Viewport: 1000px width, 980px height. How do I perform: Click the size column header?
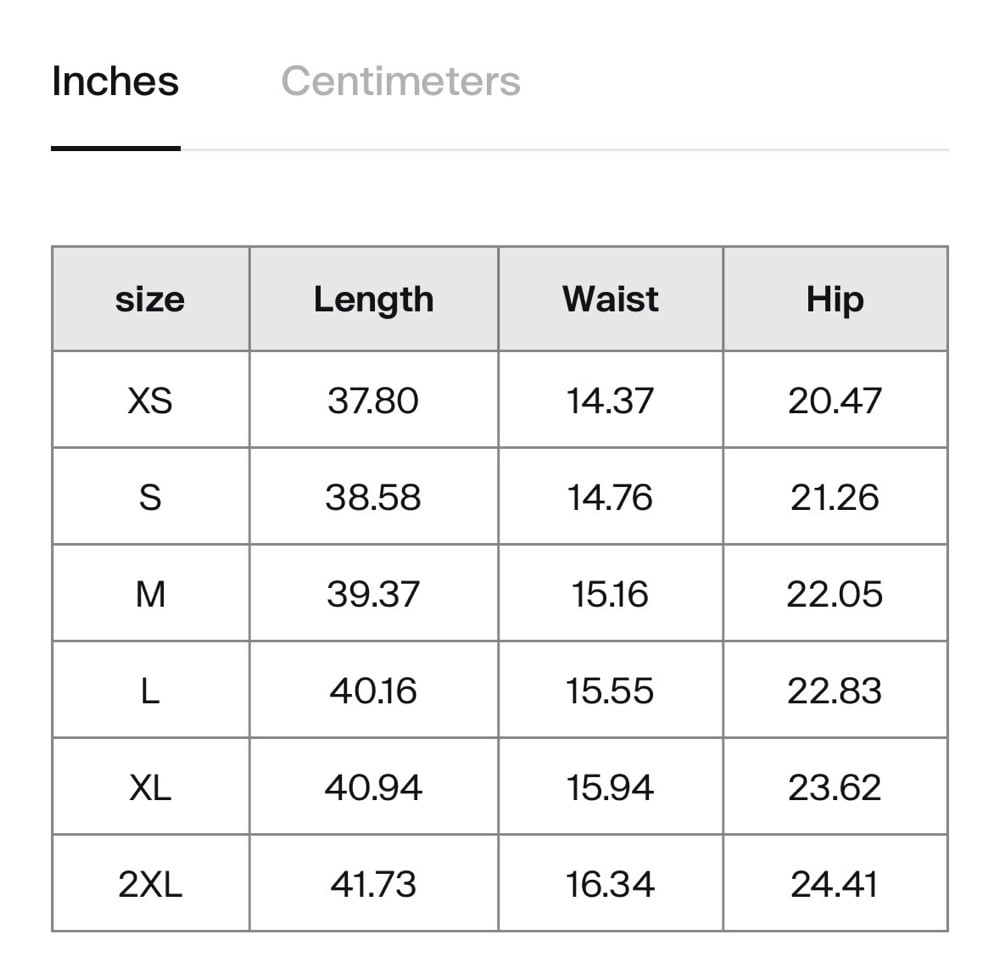click(150, 299)
